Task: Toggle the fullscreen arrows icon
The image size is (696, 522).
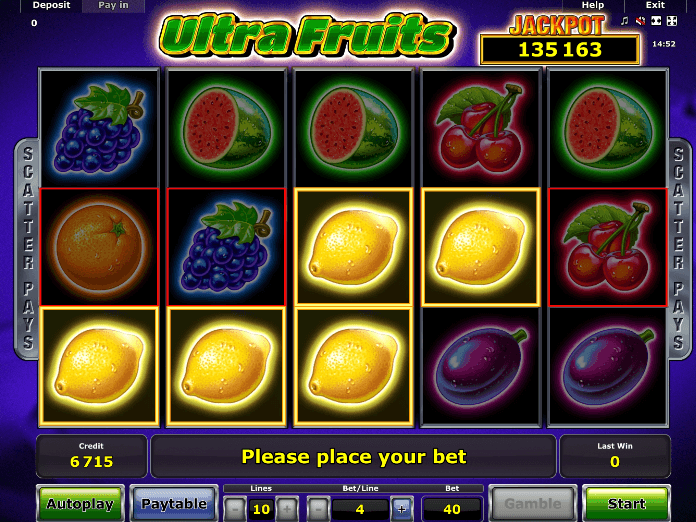Action: 672,21
